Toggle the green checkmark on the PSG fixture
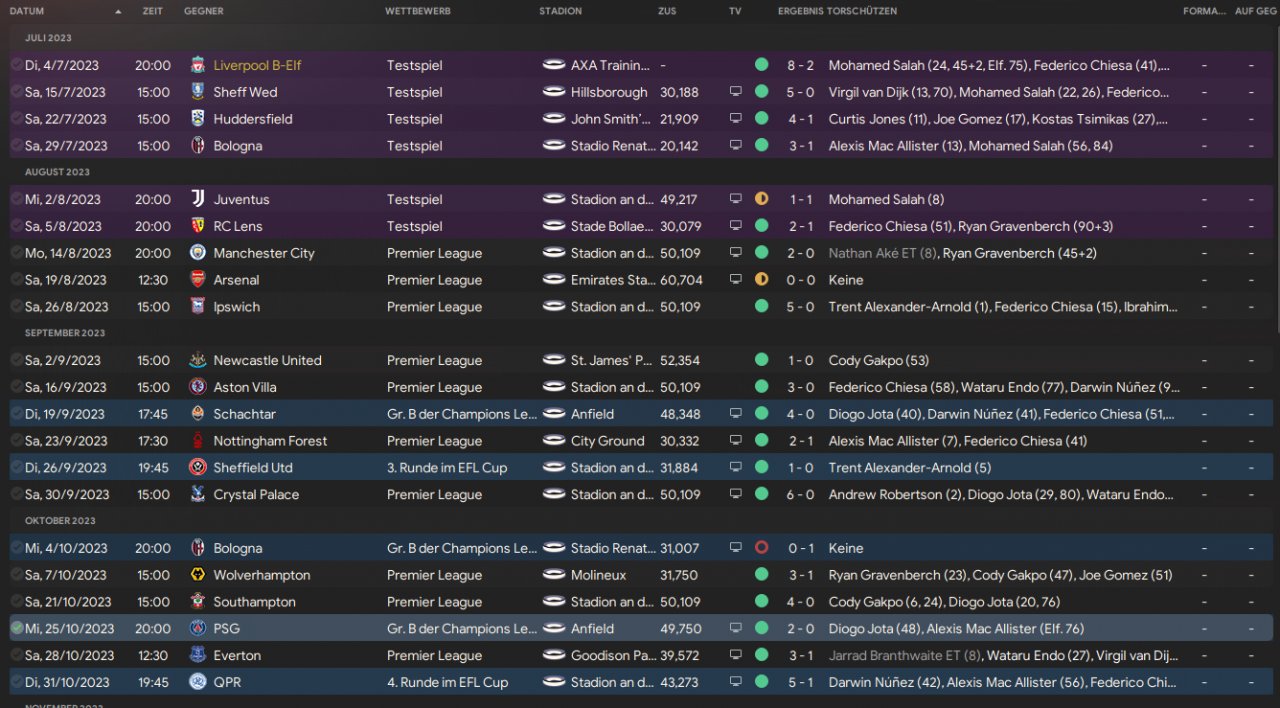 click(16, 629)
